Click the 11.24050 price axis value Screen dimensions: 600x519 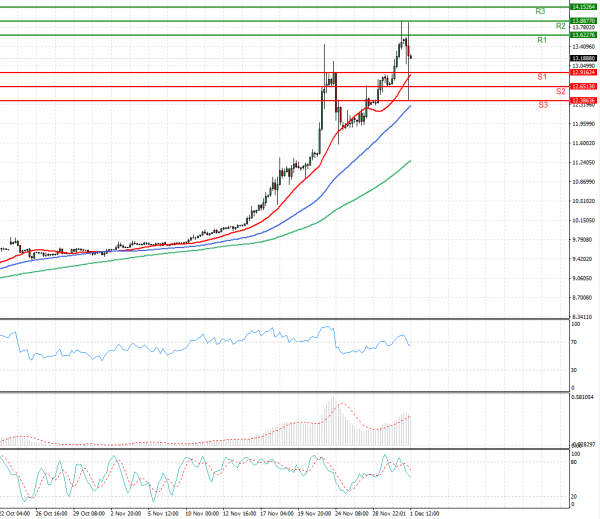point(584,163)
